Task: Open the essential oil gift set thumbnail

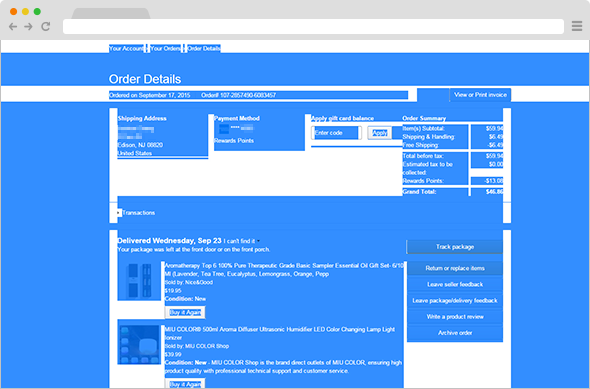Action: (139, 281)
